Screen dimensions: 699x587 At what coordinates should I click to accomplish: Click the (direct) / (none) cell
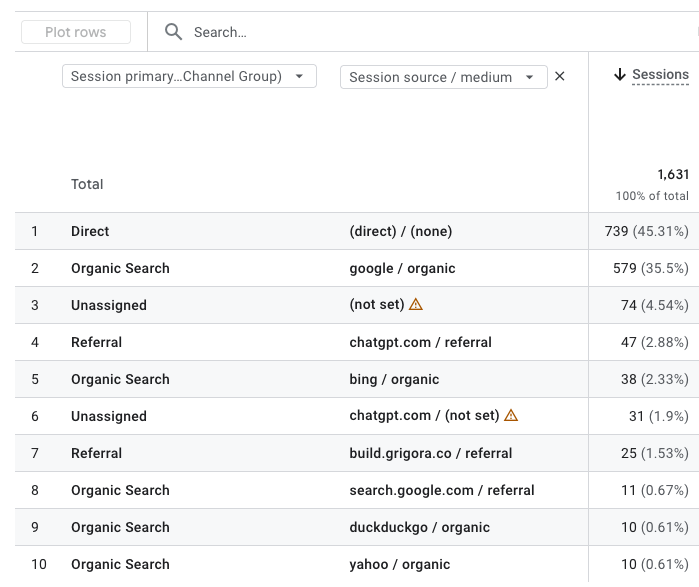[x=401, y=231]
